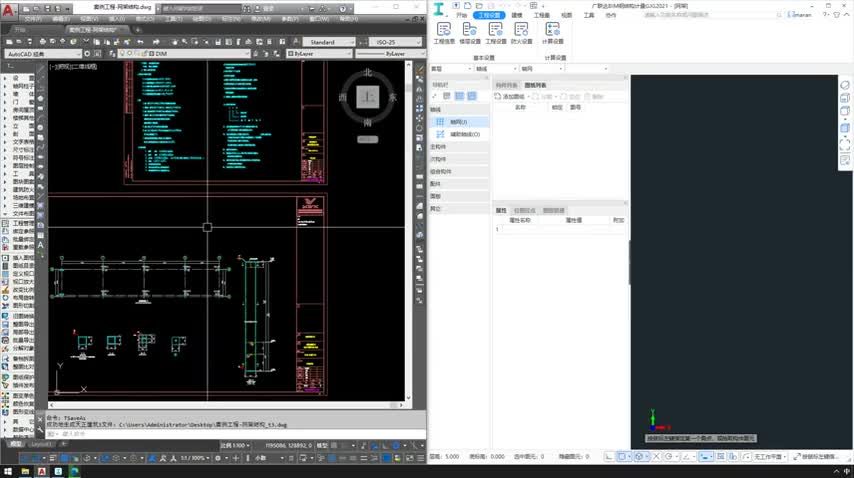Click the Start button on Windows taskbar
Viewport: 854px width, 478px height.
point(8,470)
